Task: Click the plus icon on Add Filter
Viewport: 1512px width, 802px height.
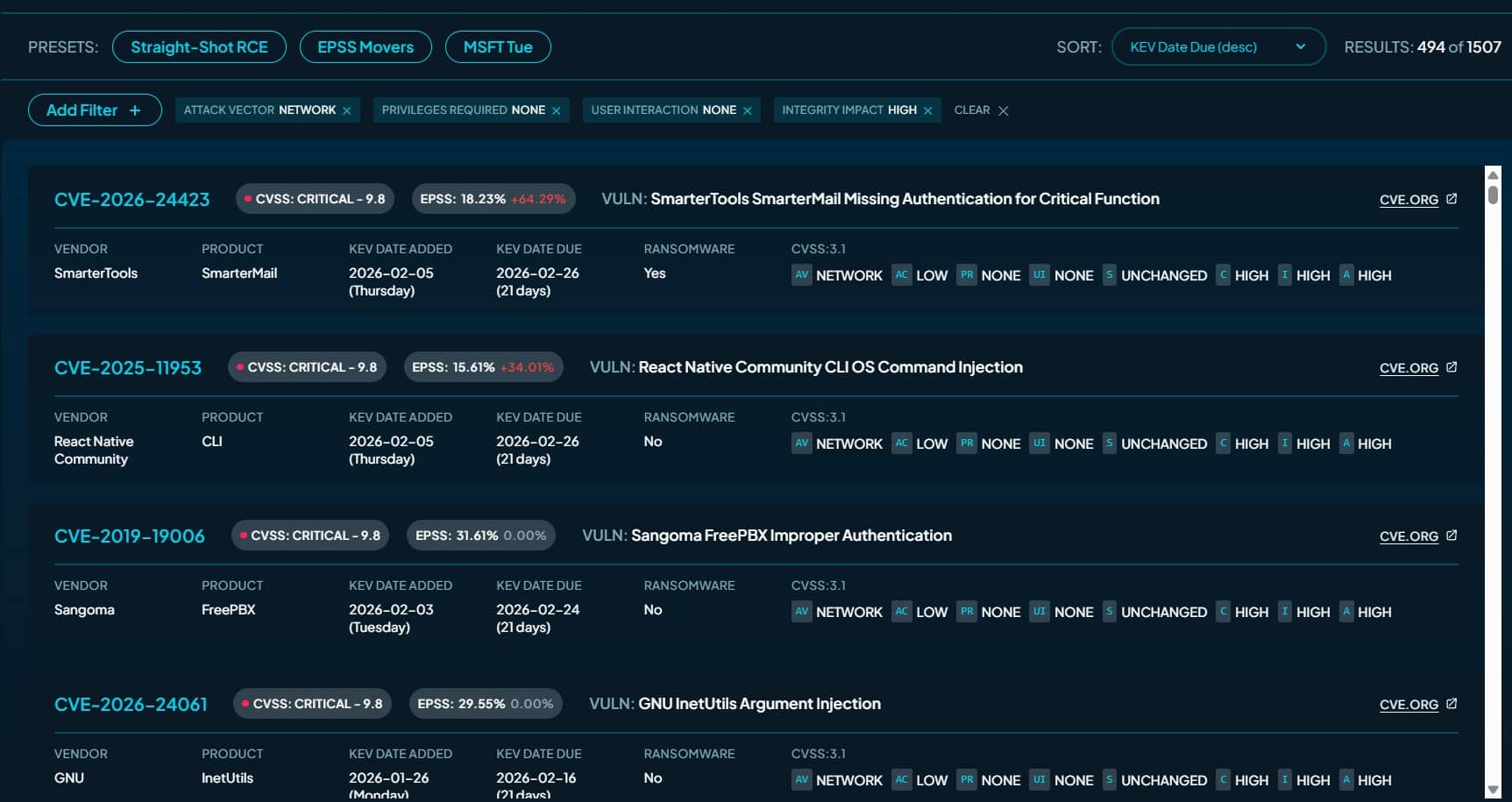Action: pyautogui.click(x=135, y=110)
